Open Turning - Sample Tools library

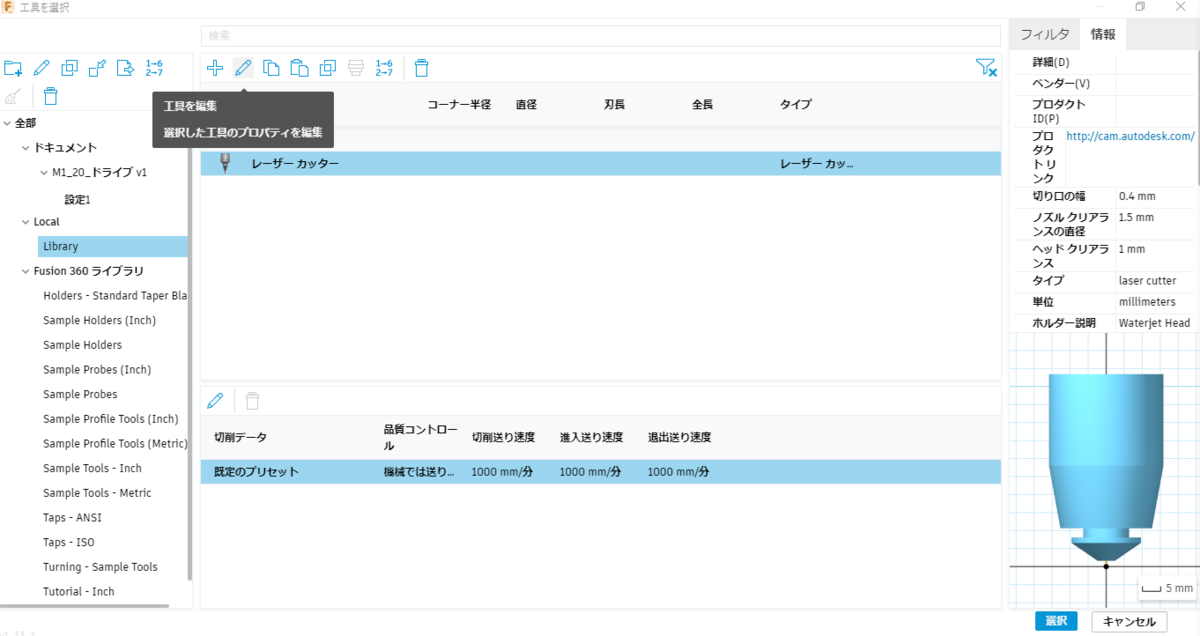(x=100, y=567)
